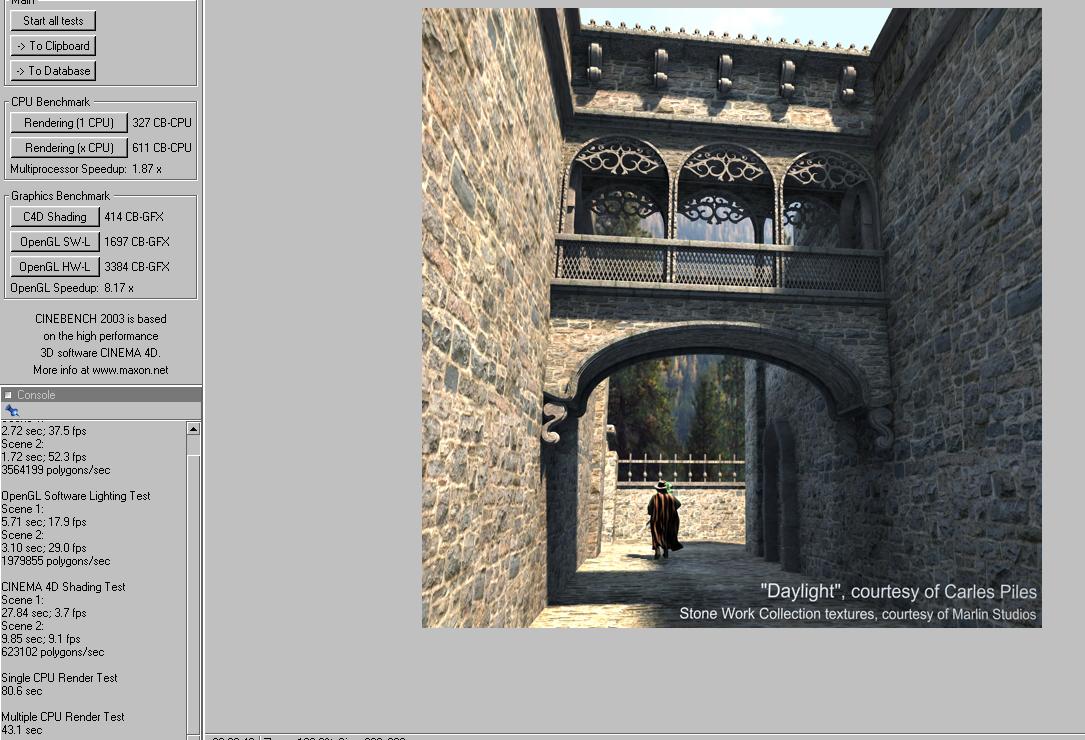Click the Console panel title bar
The height and width of the screenshot is (740, 1085).
pos(101,395)
